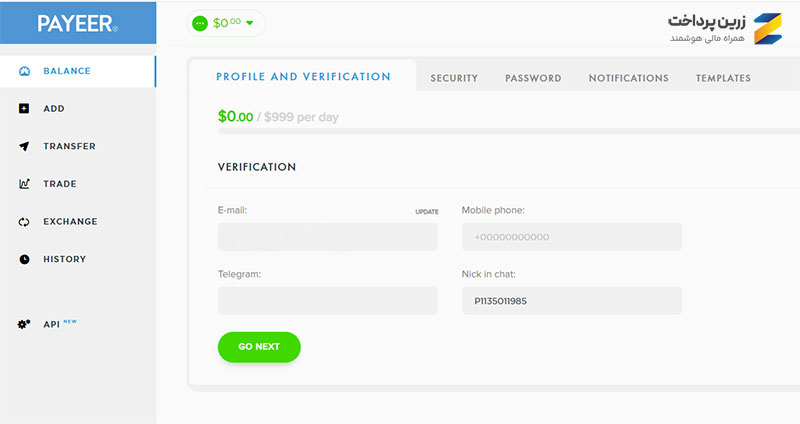This screenshot has width=800, height=424.
Task: Click the History clock icon
Action: 24,259
